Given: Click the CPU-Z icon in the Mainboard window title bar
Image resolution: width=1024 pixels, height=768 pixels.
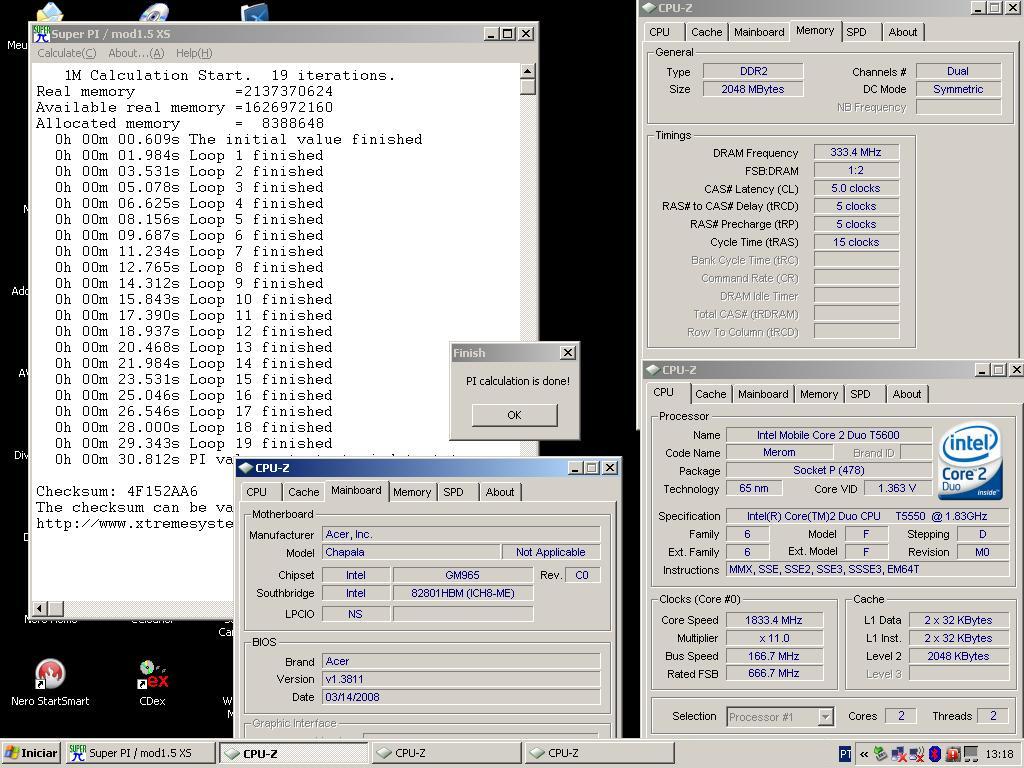Looking at the screenshot, I should (x=246, y=468).
